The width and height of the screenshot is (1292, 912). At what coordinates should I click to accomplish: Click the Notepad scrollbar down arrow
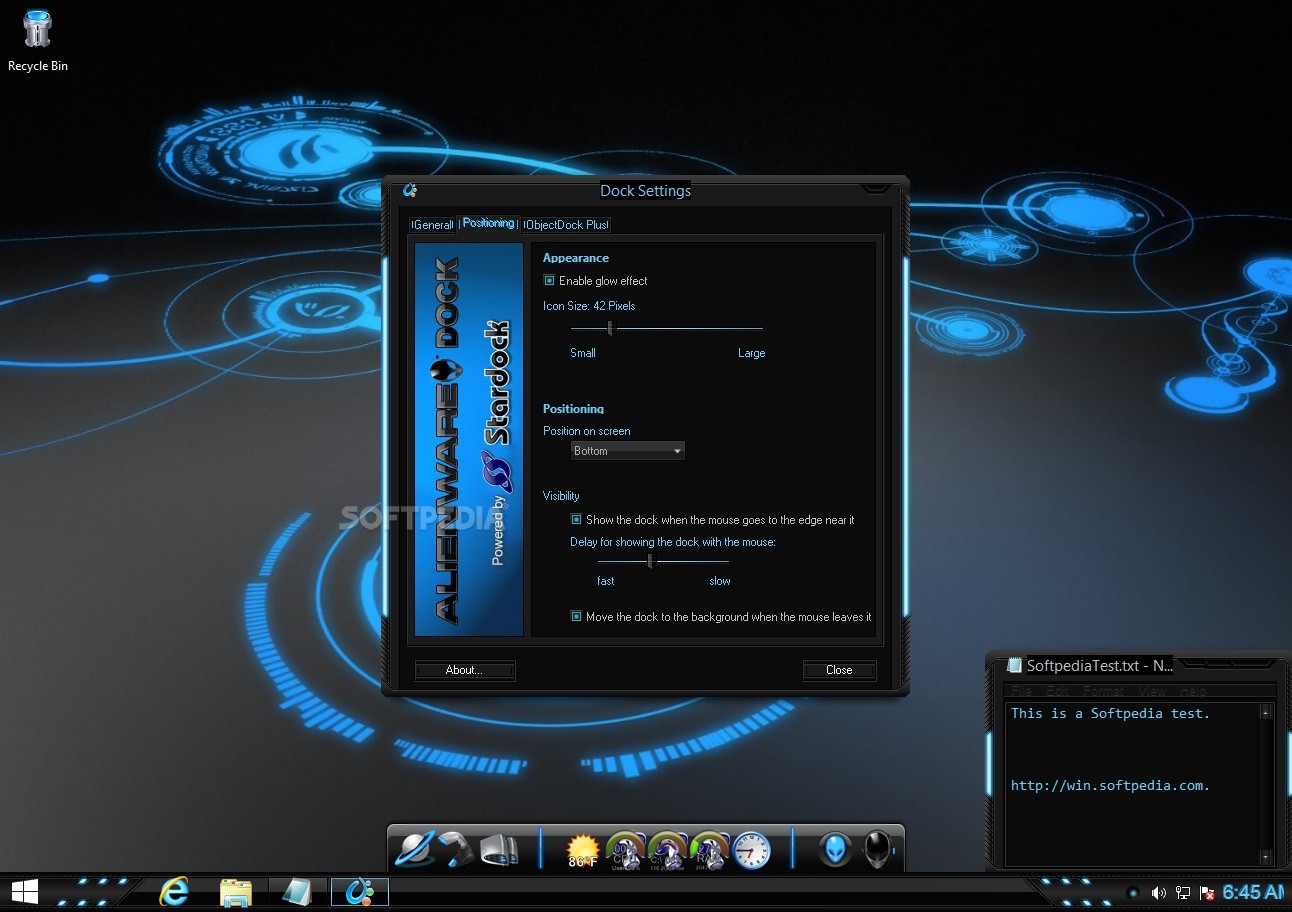tap(1265, 857)
